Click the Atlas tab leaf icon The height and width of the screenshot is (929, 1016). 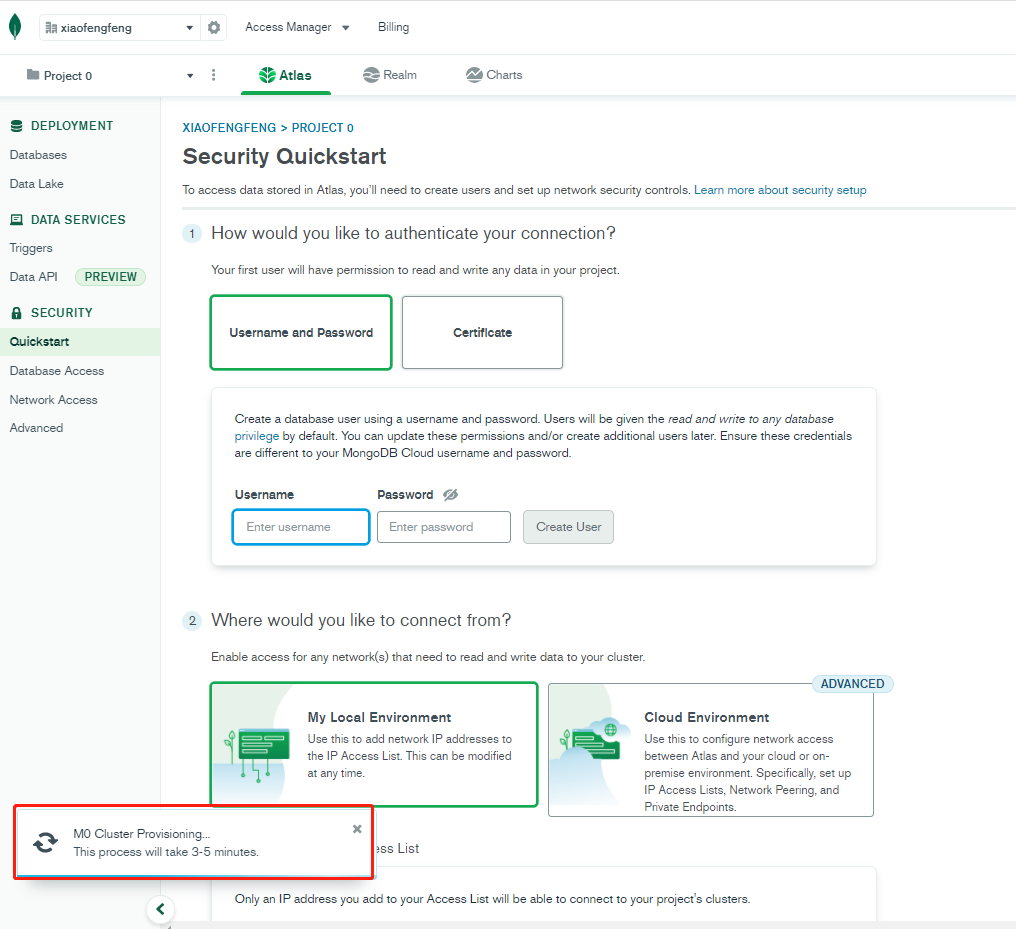point(267,75)
